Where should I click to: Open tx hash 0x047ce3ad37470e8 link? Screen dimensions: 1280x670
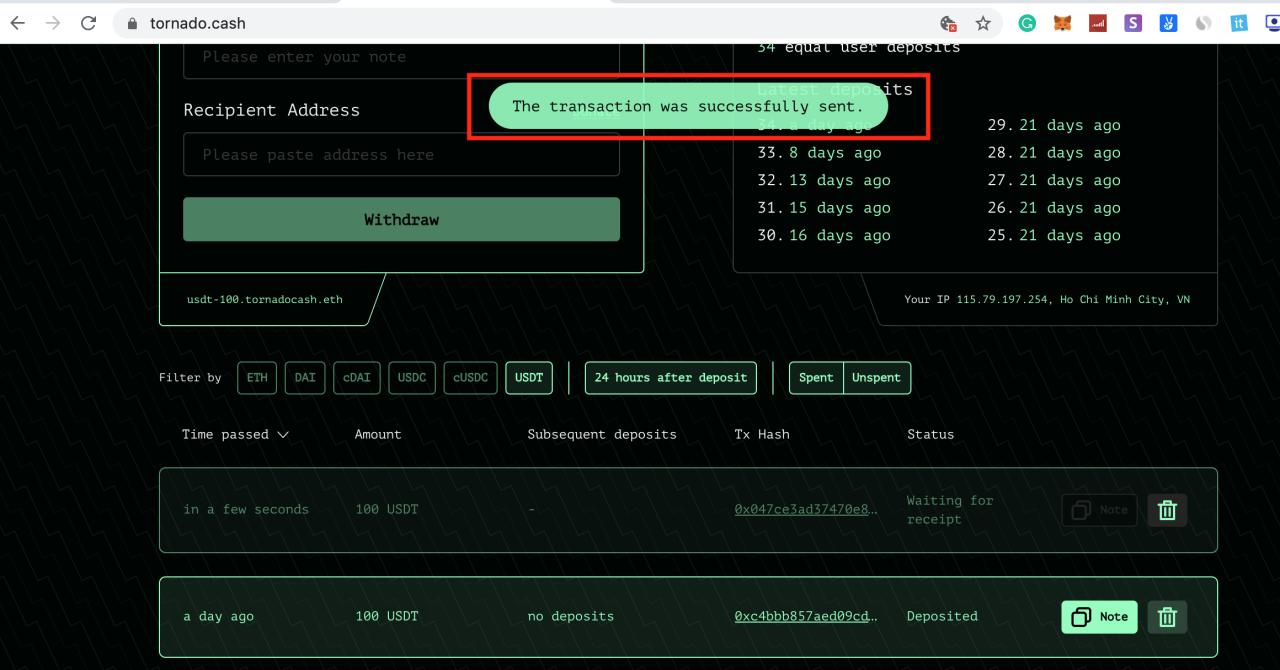(805, 509)
